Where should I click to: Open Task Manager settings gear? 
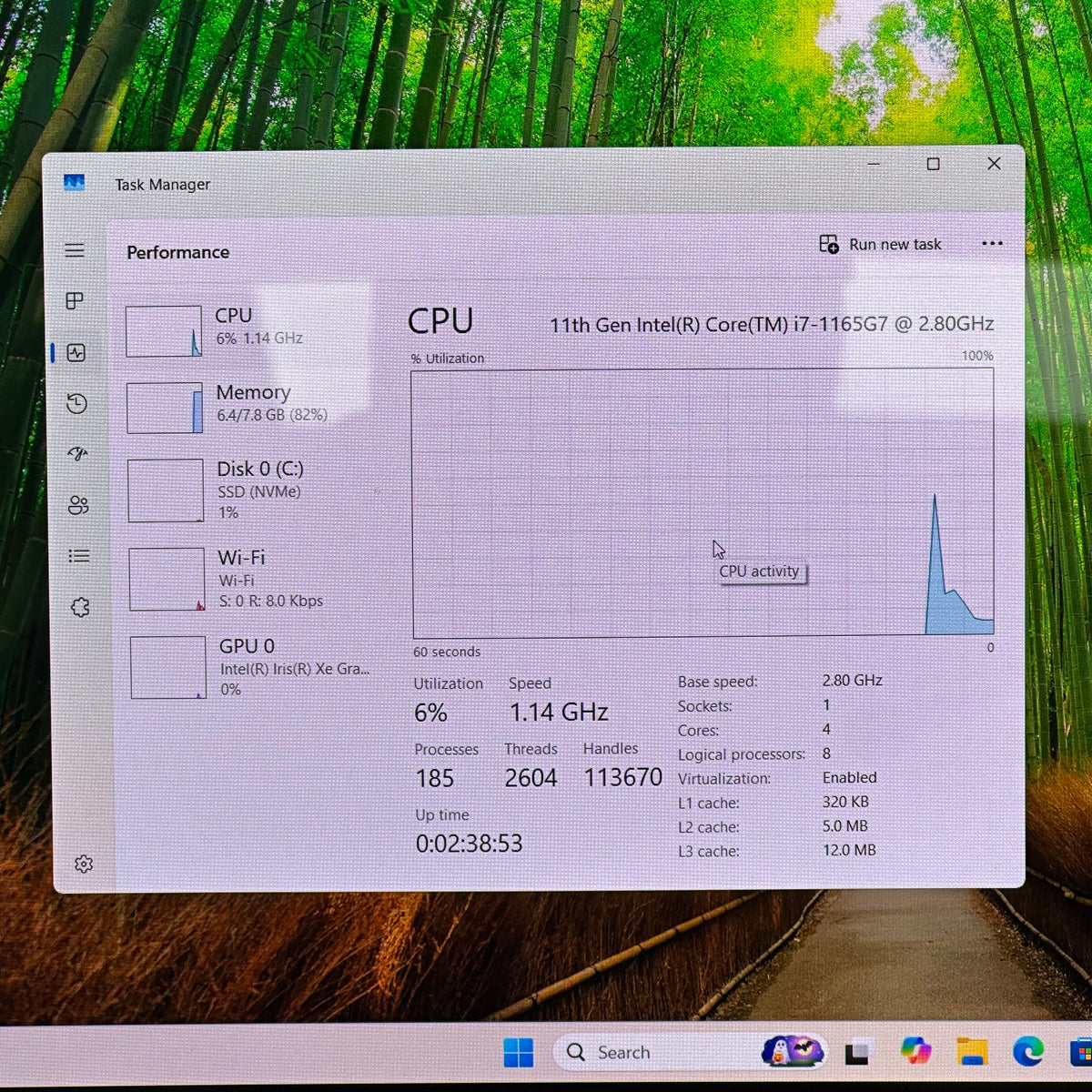[84, 864]
